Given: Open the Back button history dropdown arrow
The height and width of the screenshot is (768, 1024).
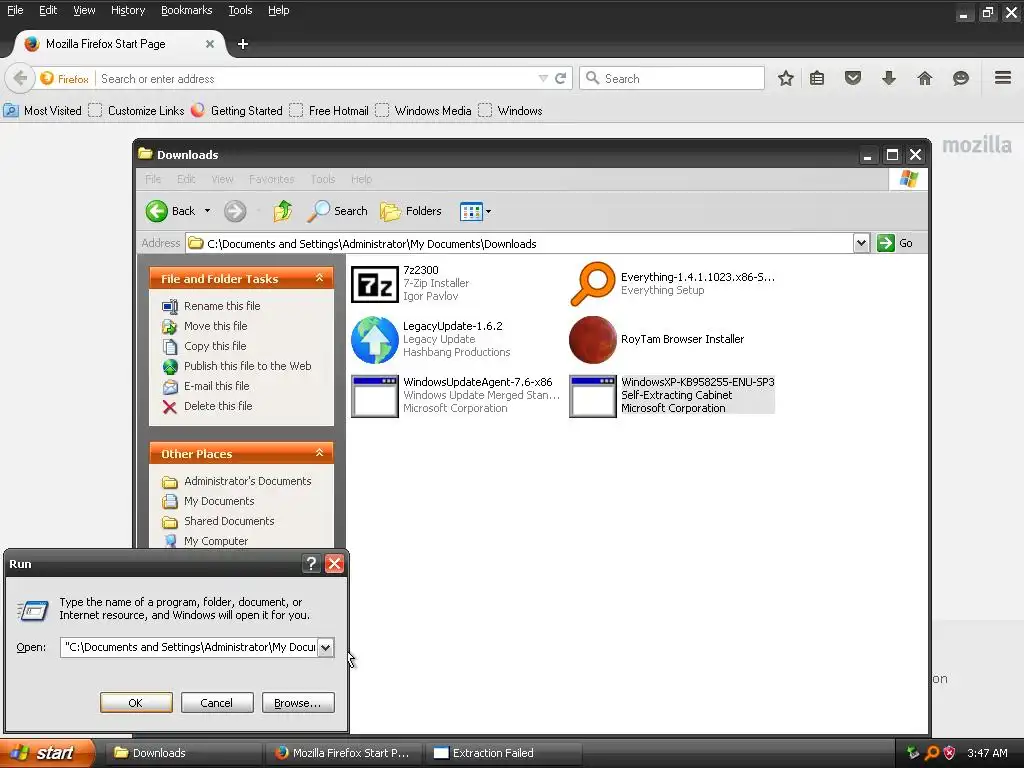Looking at the screenshot, I should point(208,211).
